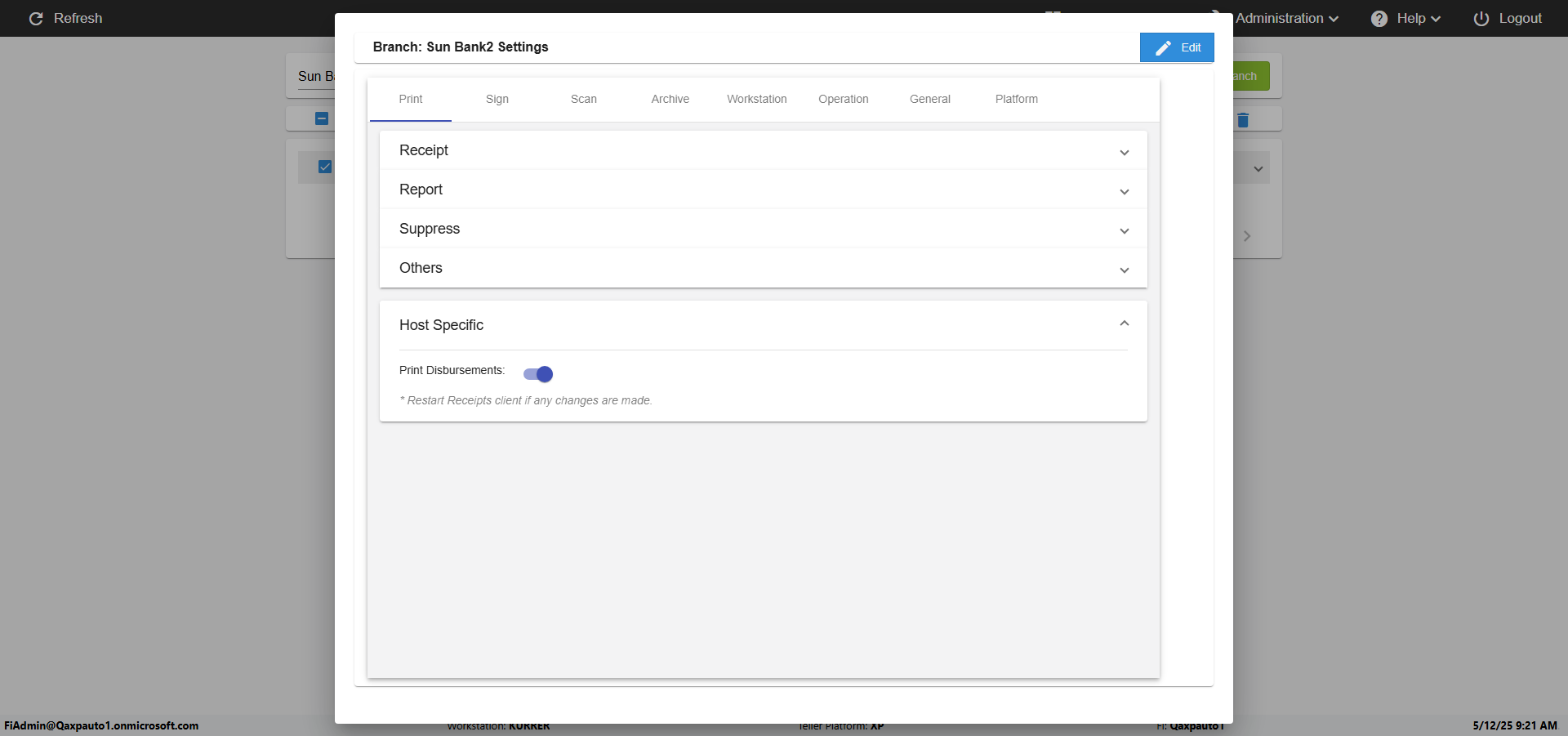Uncheck the blue checked row checkbox
1568x736 pixels.
click(325, 167)
